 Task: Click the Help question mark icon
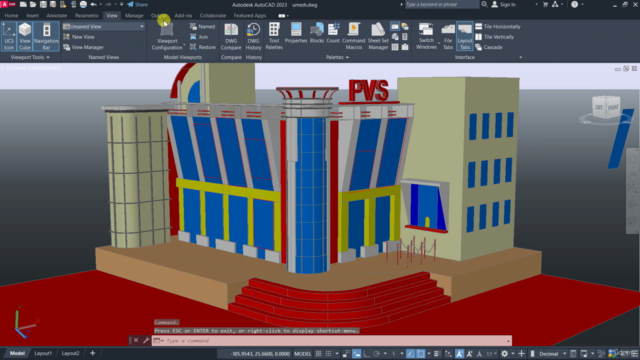coord(575,4)
